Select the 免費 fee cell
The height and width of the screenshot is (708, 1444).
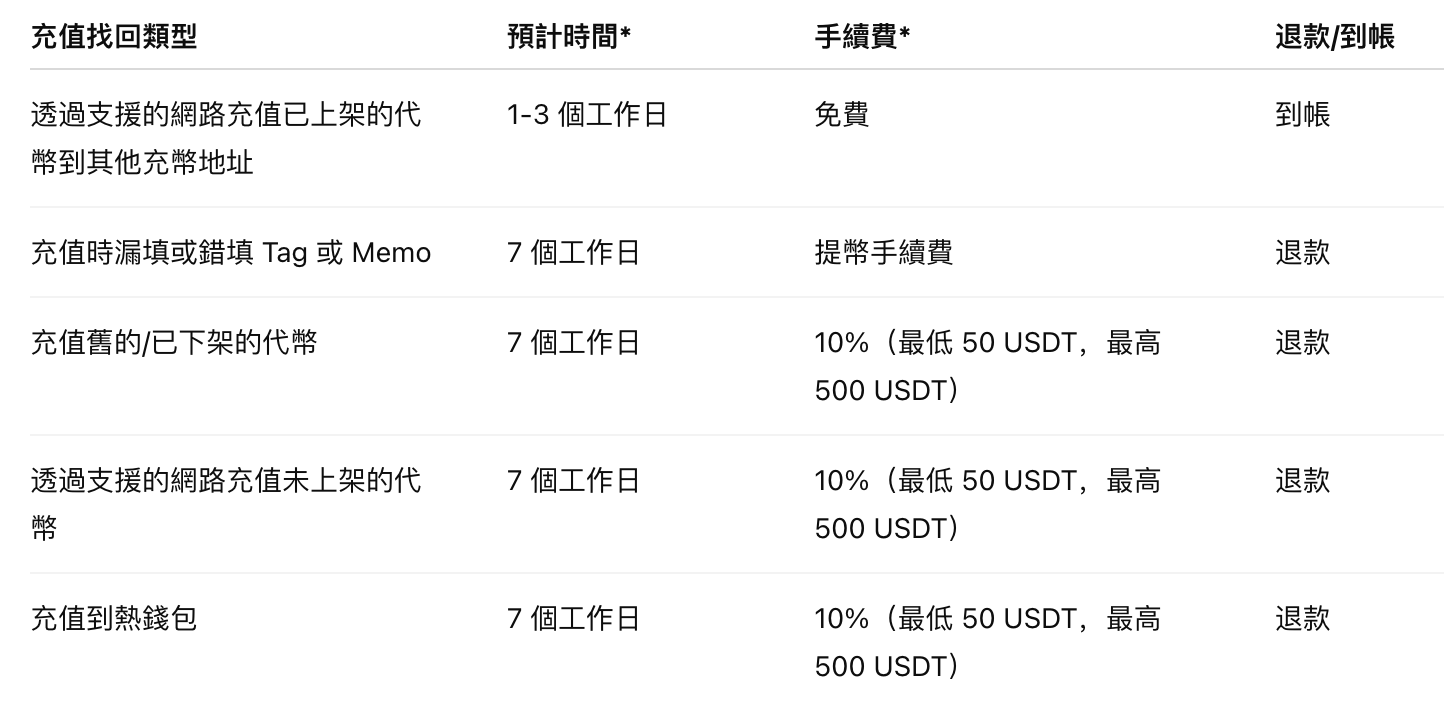click(842, 115)
